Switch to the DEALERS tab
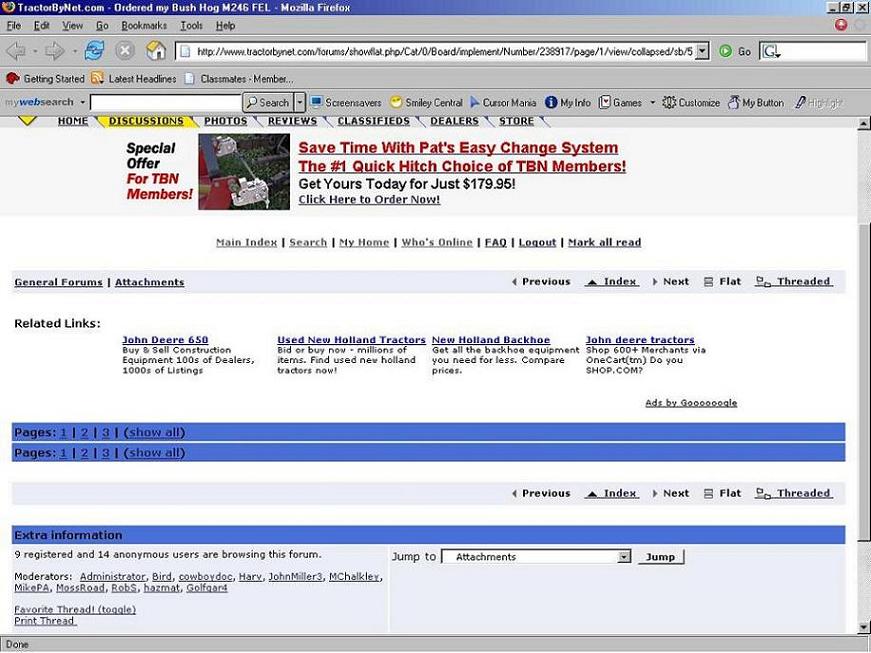Screen dimensions: 871x653 454,121
